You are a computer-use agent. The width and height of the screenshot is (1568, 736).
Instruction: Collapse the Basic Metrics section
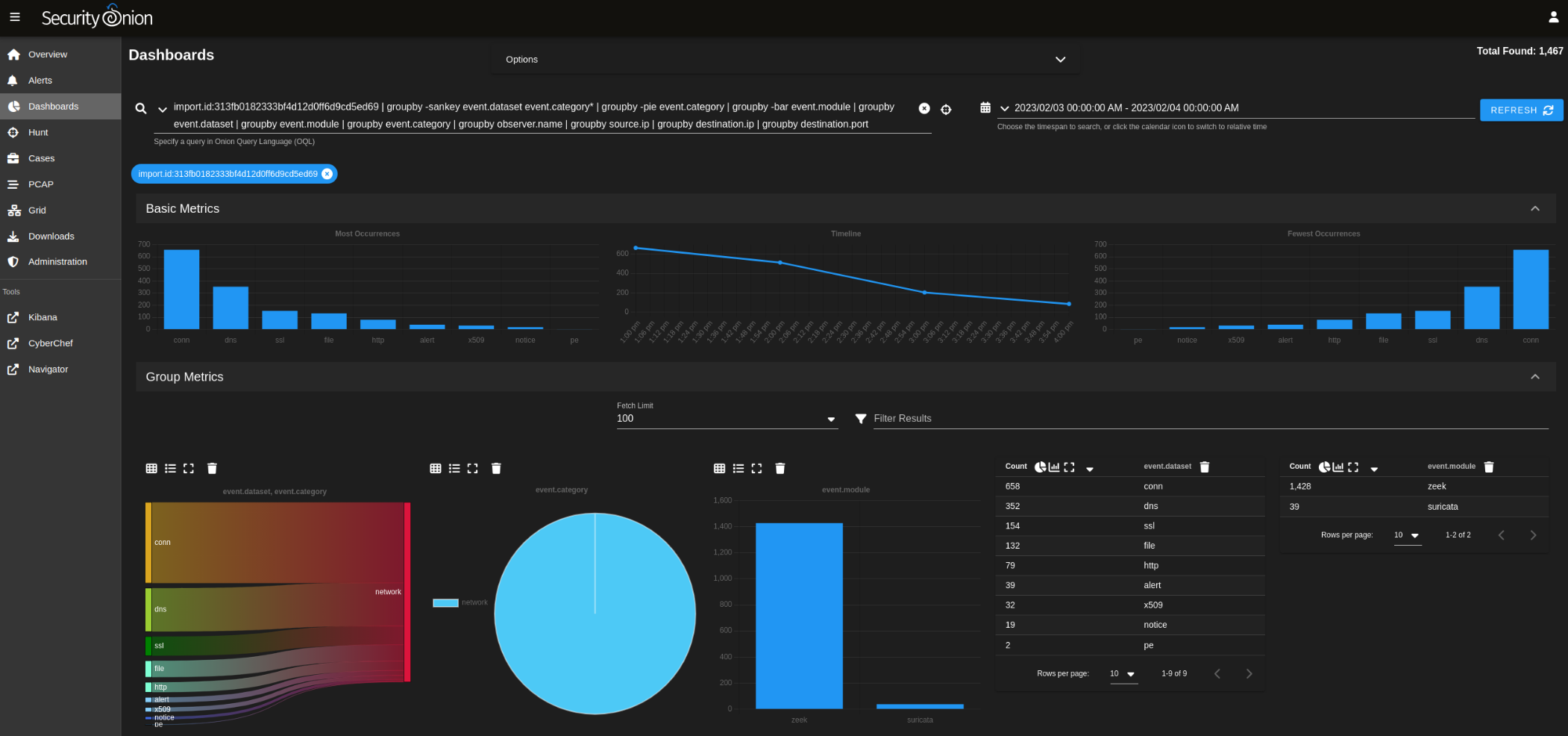click(1534, 209)
